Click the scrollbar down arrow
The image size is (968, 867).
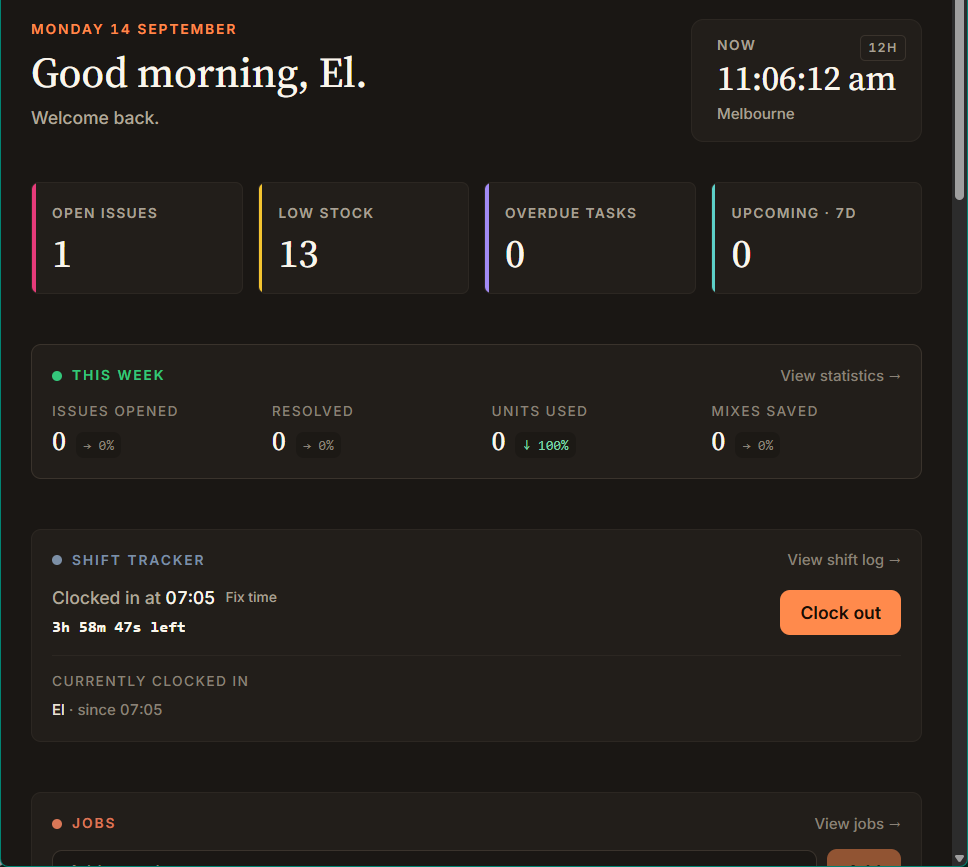coord(959,858)
